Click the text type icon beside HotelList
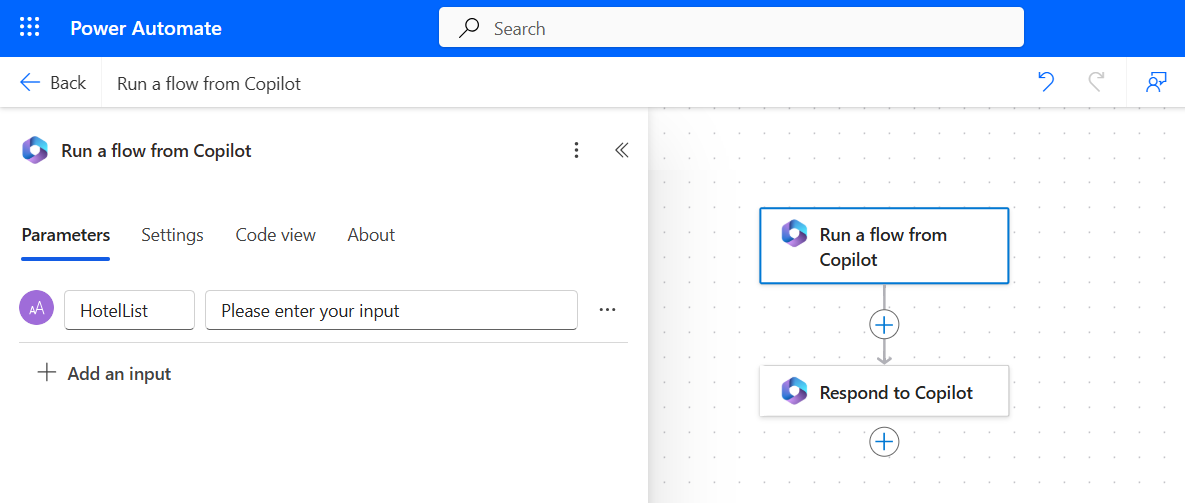The image size is (1185, 503). click(37, 310)
